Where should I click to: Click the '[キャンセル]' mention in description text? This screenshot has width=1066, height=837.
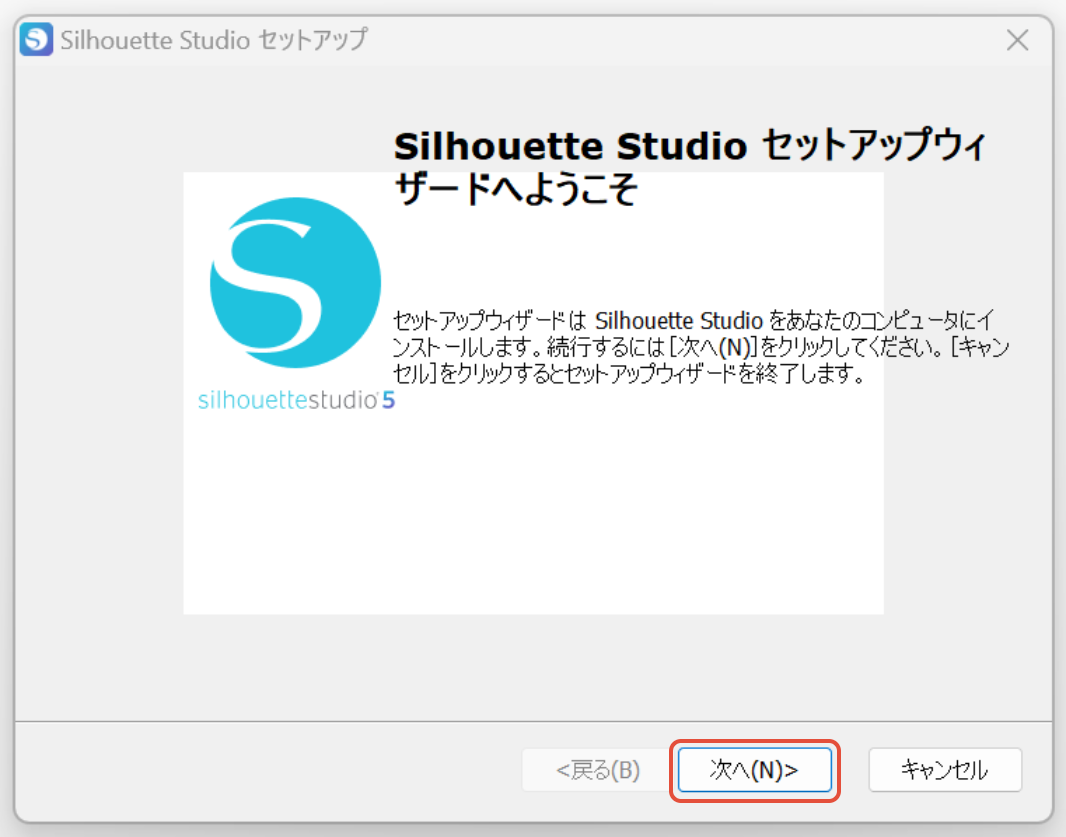(x=981, y=347)
